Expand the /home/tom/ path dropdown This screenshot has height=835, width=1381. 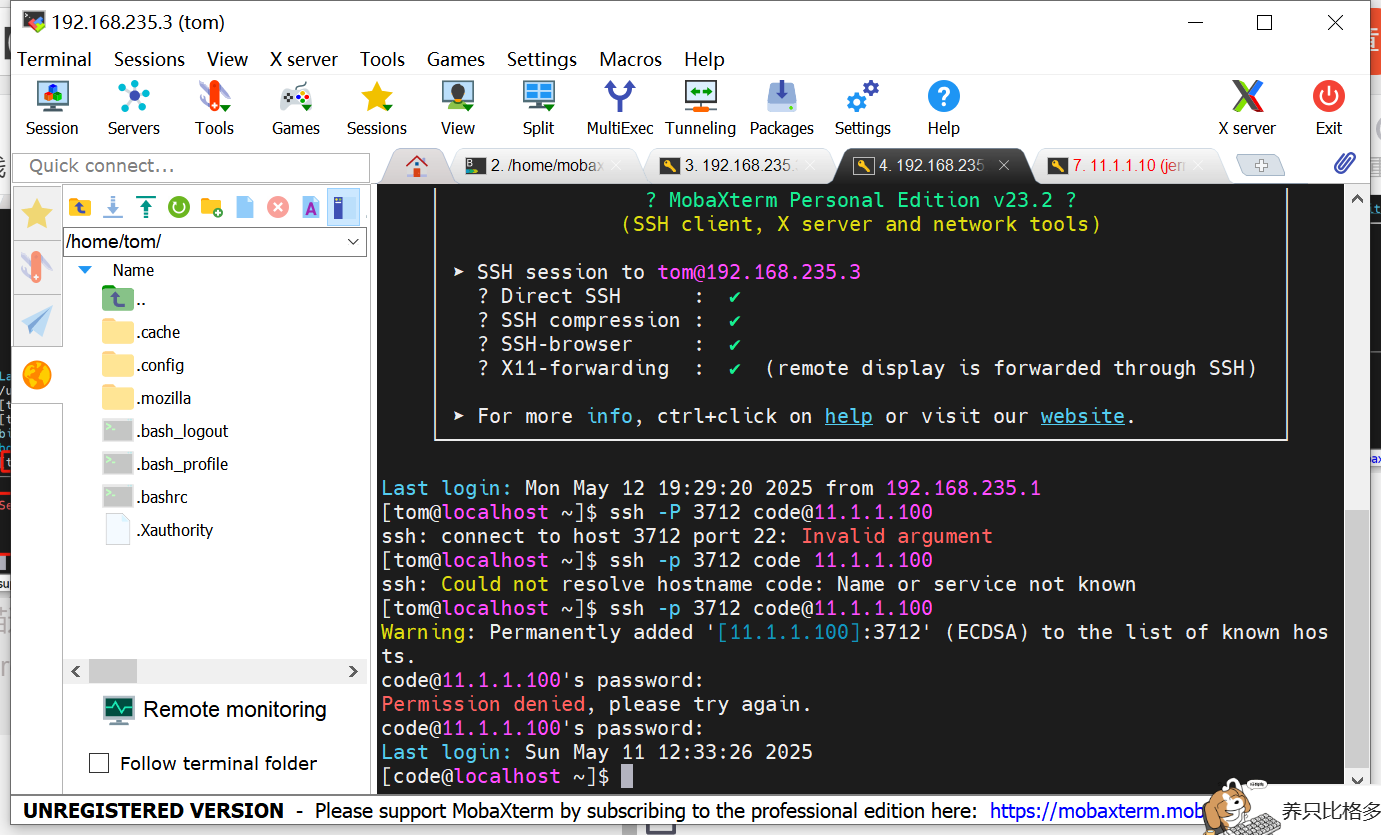tap(353, 242)
